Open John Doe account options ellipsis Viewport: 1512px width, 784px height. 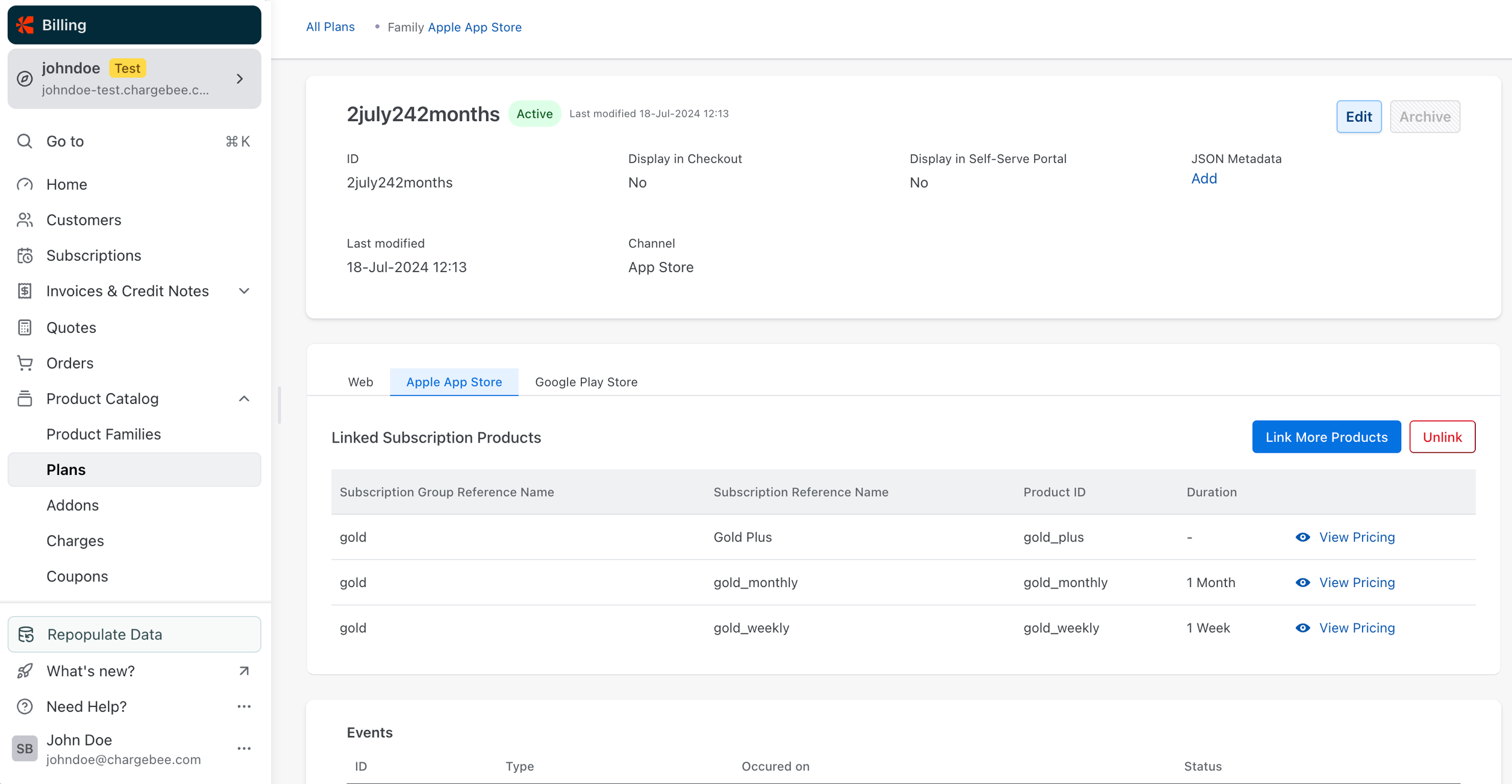(x=244, y=748)
